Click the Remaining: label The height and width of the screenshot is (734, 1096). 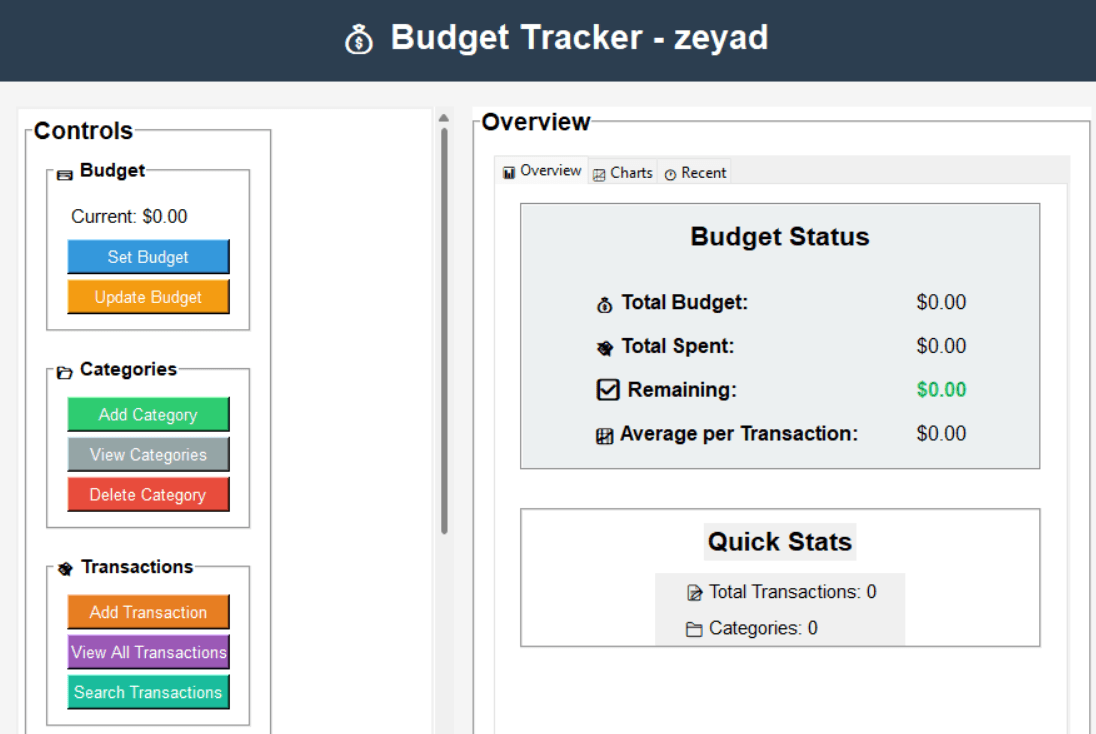[x=682, y=389]
